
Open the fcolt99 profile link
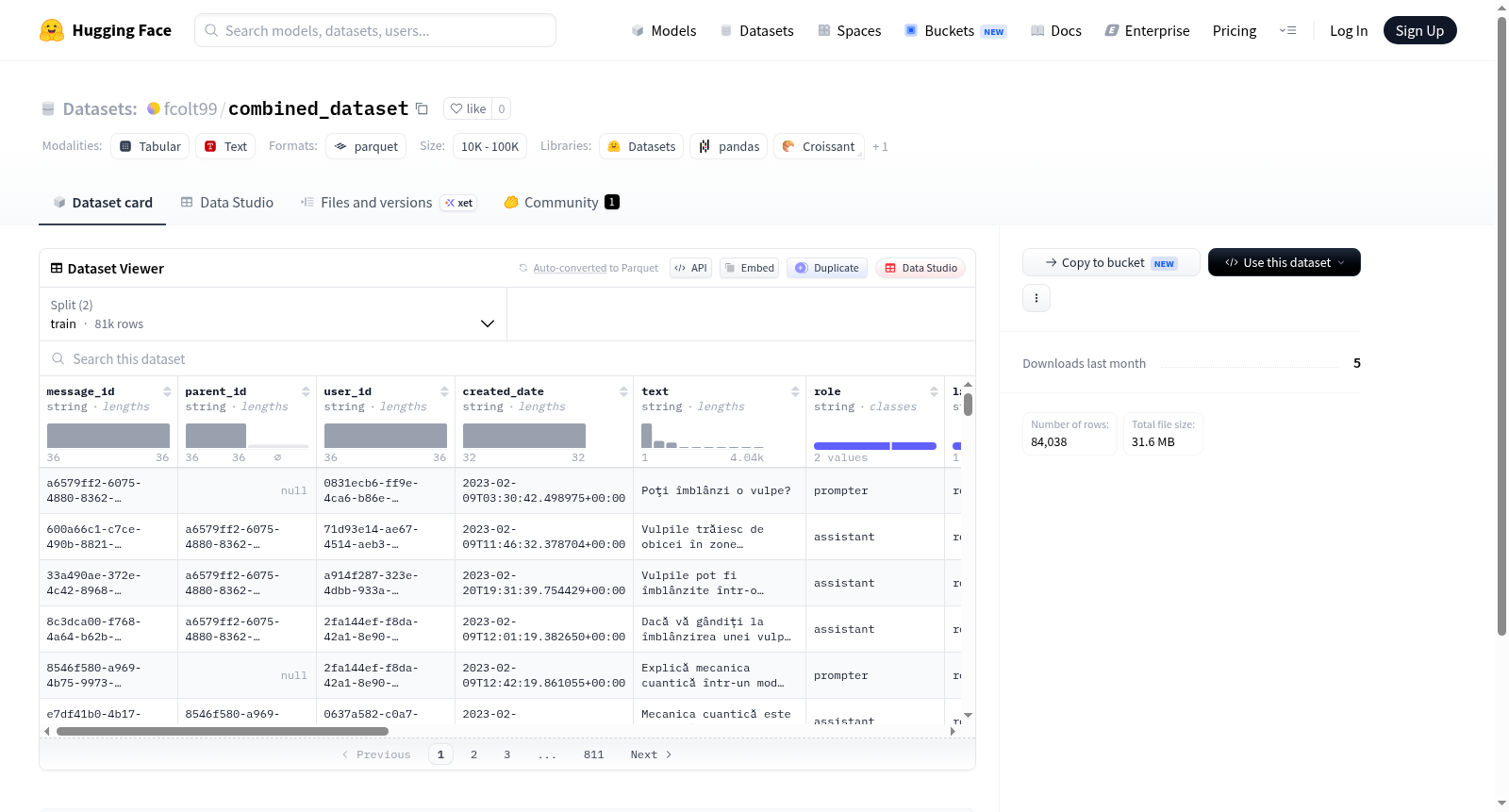(191, 108)
